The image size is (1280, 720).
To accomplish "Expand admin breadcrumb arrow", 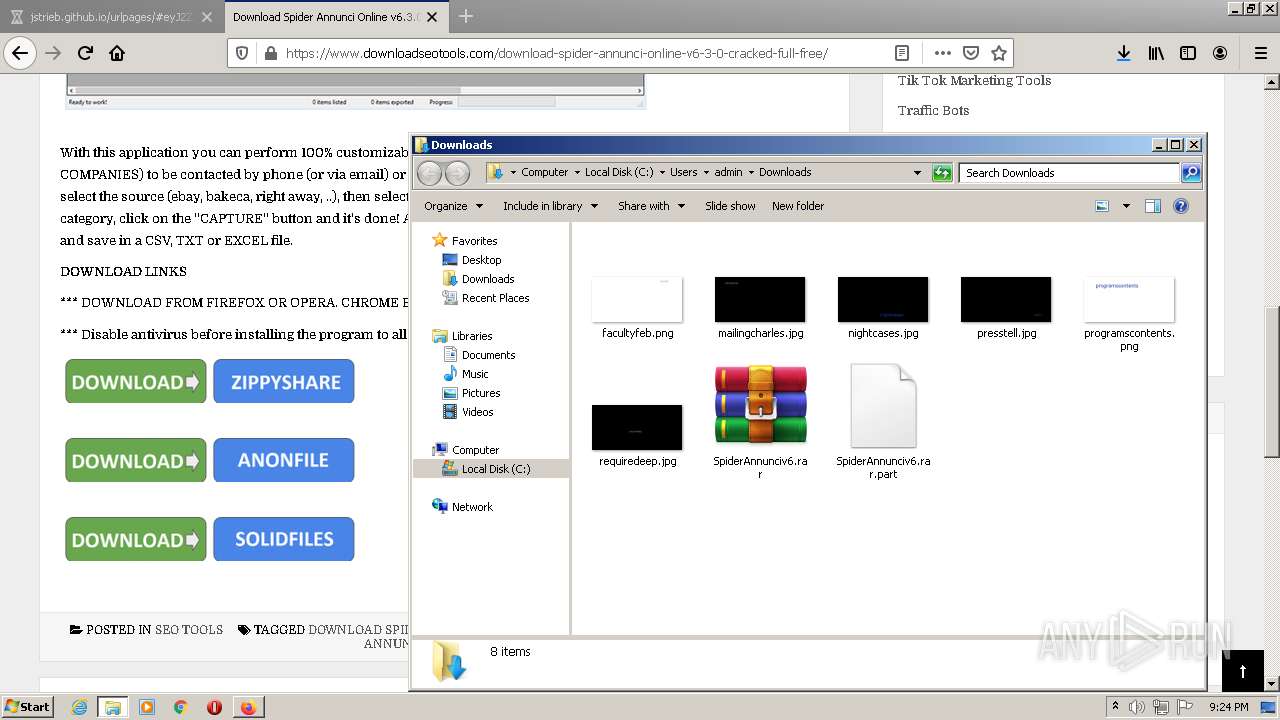I will (751, 172).
